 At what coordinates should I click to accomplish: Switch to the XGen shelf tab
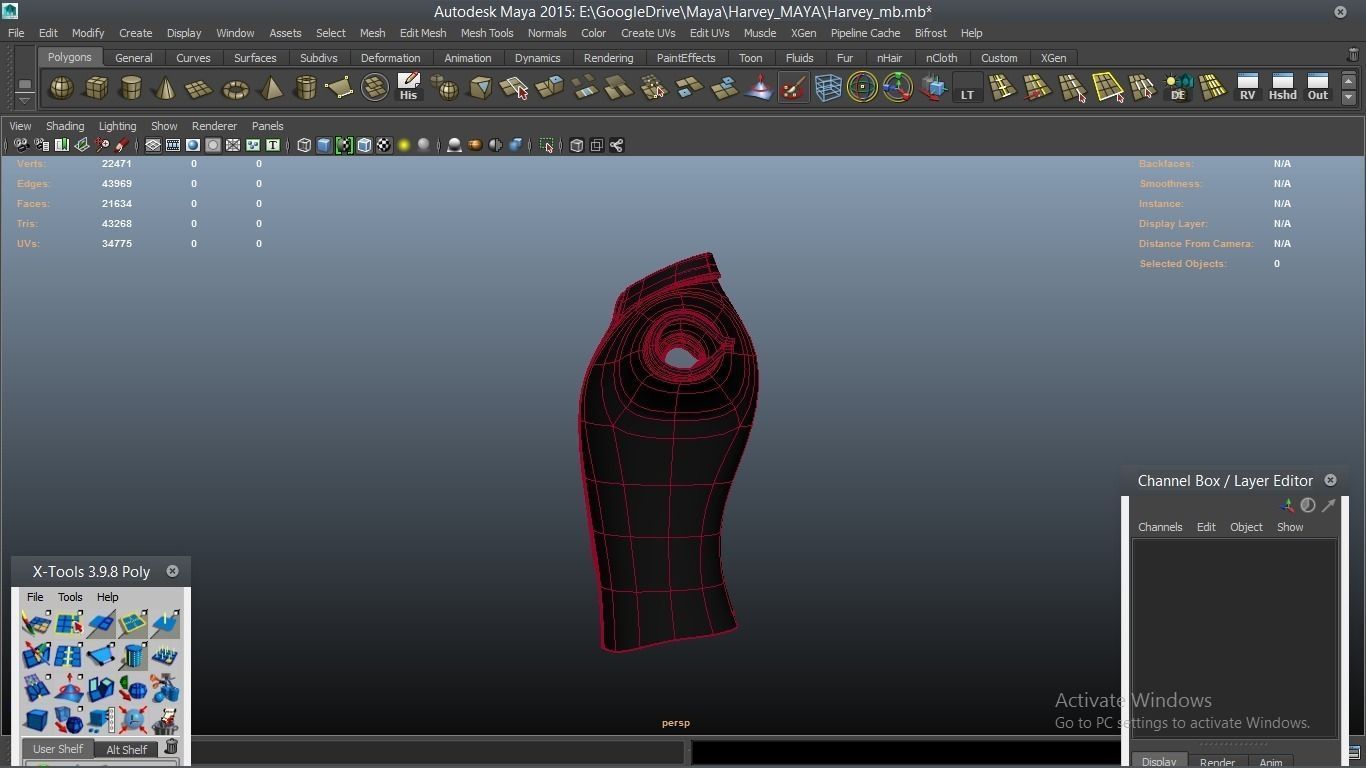pos(1053,58)
